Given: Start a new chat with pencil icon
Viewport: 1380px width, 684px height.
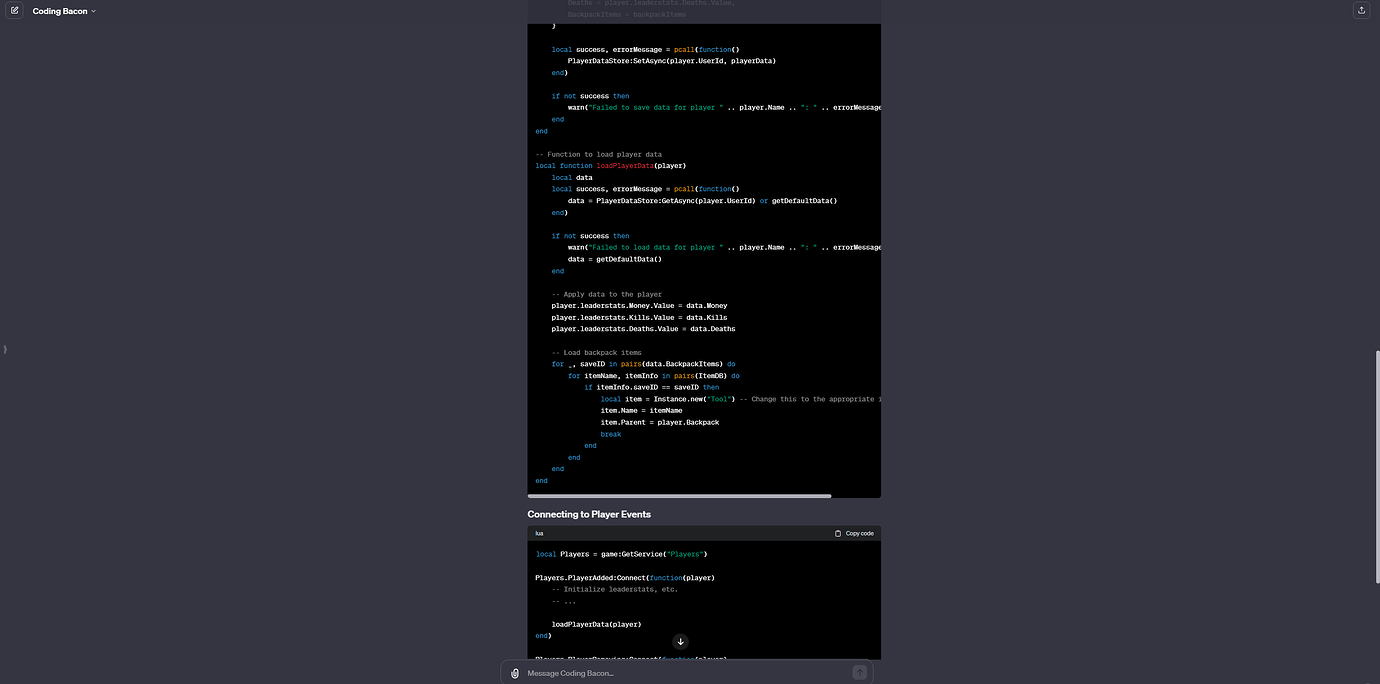Looking at the screenshot, I should 15,11.
